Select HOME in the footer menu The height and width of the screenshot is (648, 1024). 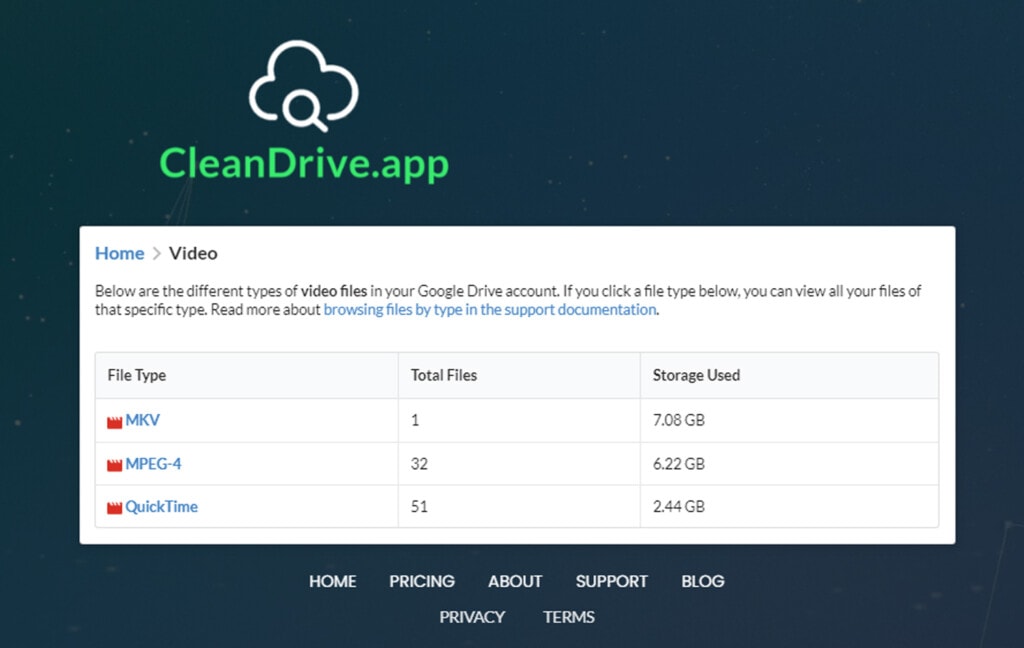tap(332, 581)
